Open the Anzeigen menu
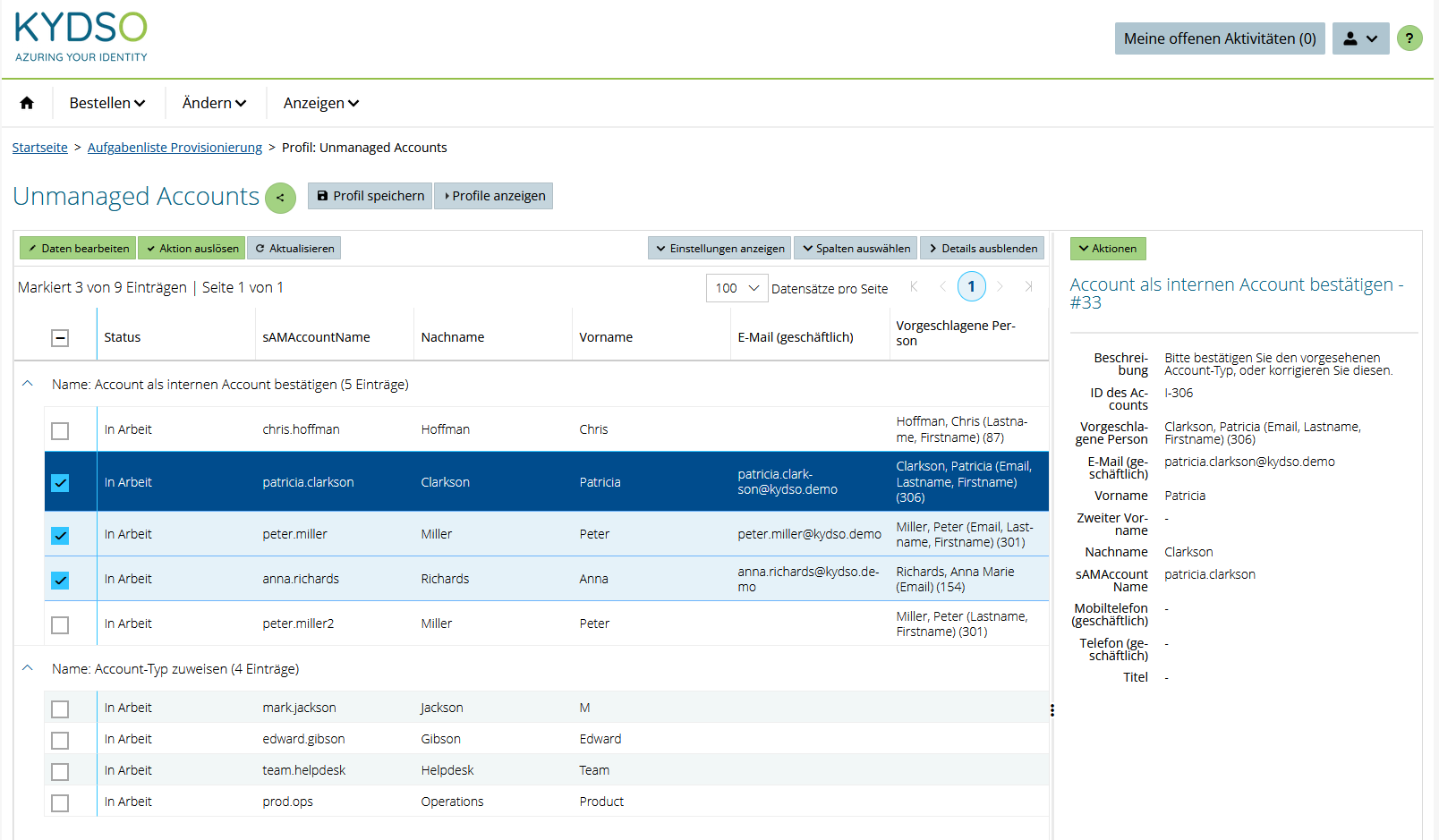The height and width of the screenshot is (840, 1439). click(319, 103)
